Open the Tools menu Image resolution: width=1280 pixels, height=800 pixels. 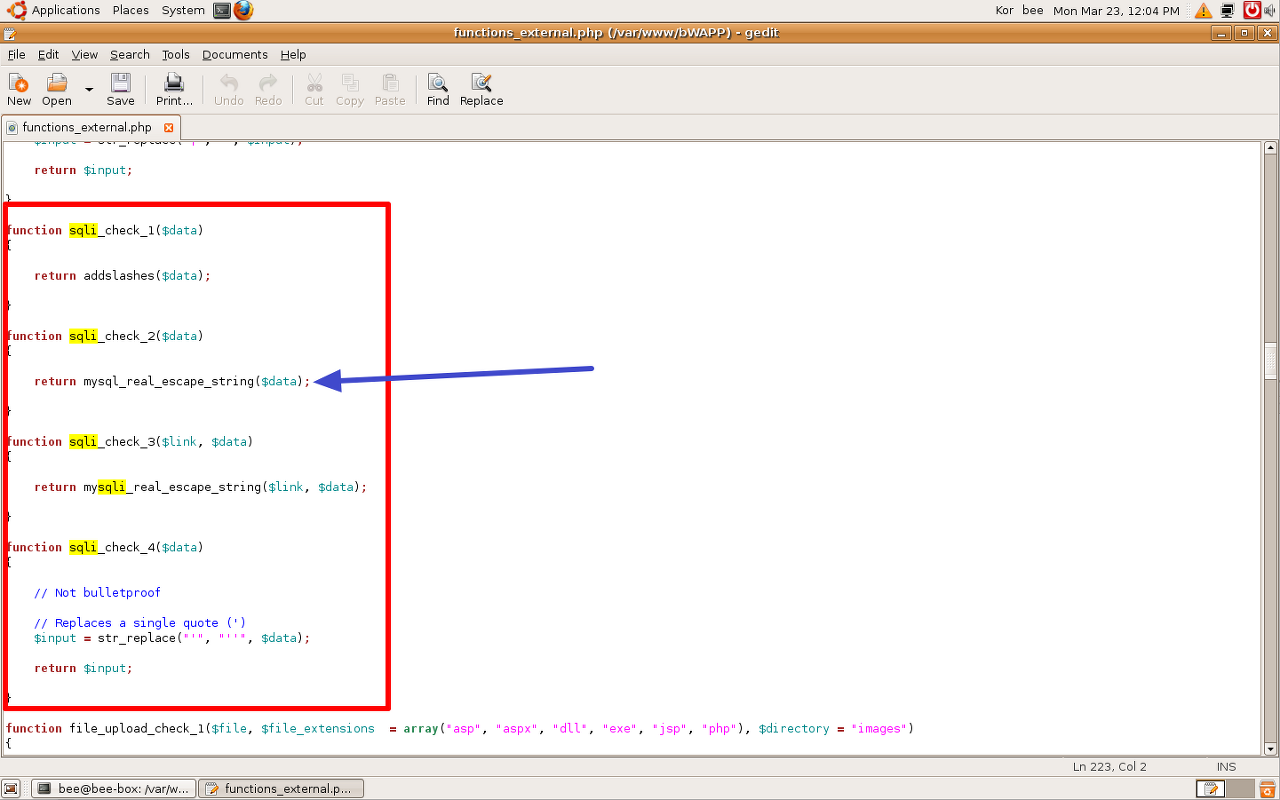tap(176, 55)
